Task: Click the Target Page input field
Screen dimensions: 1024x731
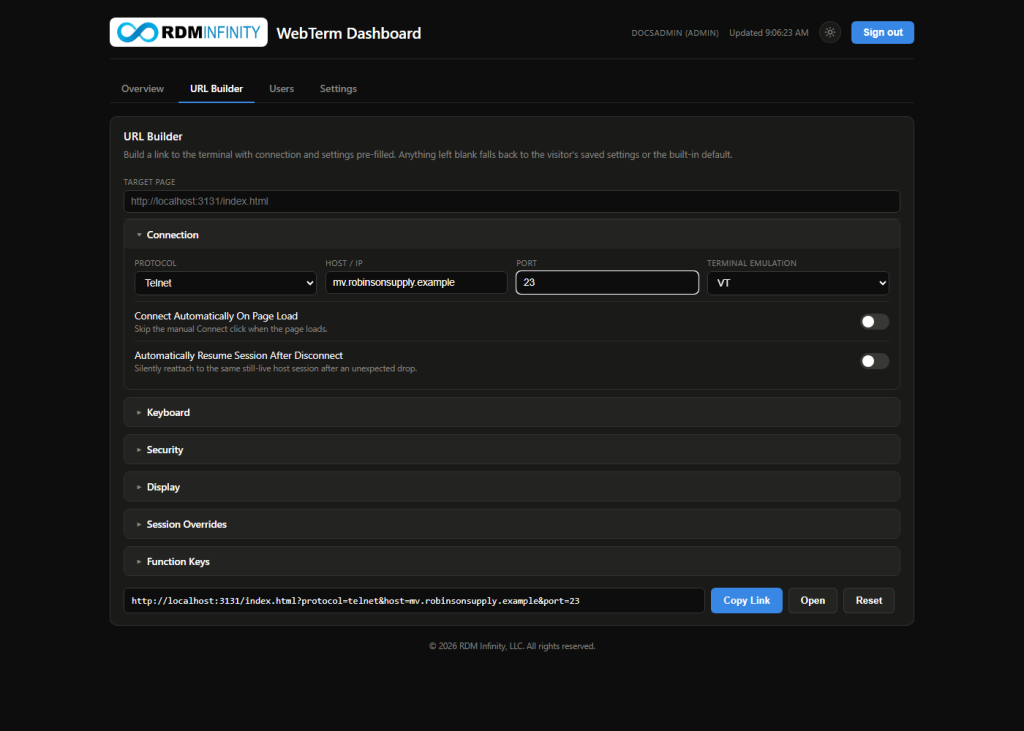Action: coord(511,201)
